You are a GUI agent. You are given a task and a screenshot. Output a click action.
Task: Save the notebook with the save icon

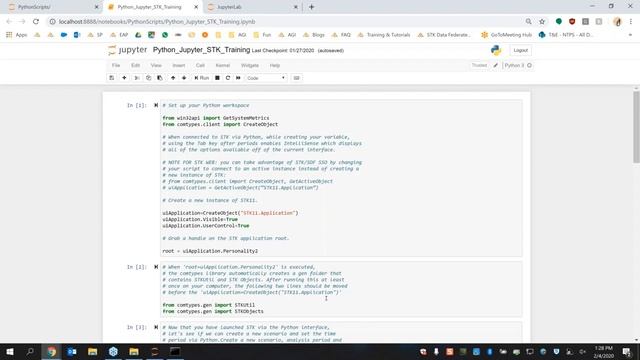click(x=111, y=78)
